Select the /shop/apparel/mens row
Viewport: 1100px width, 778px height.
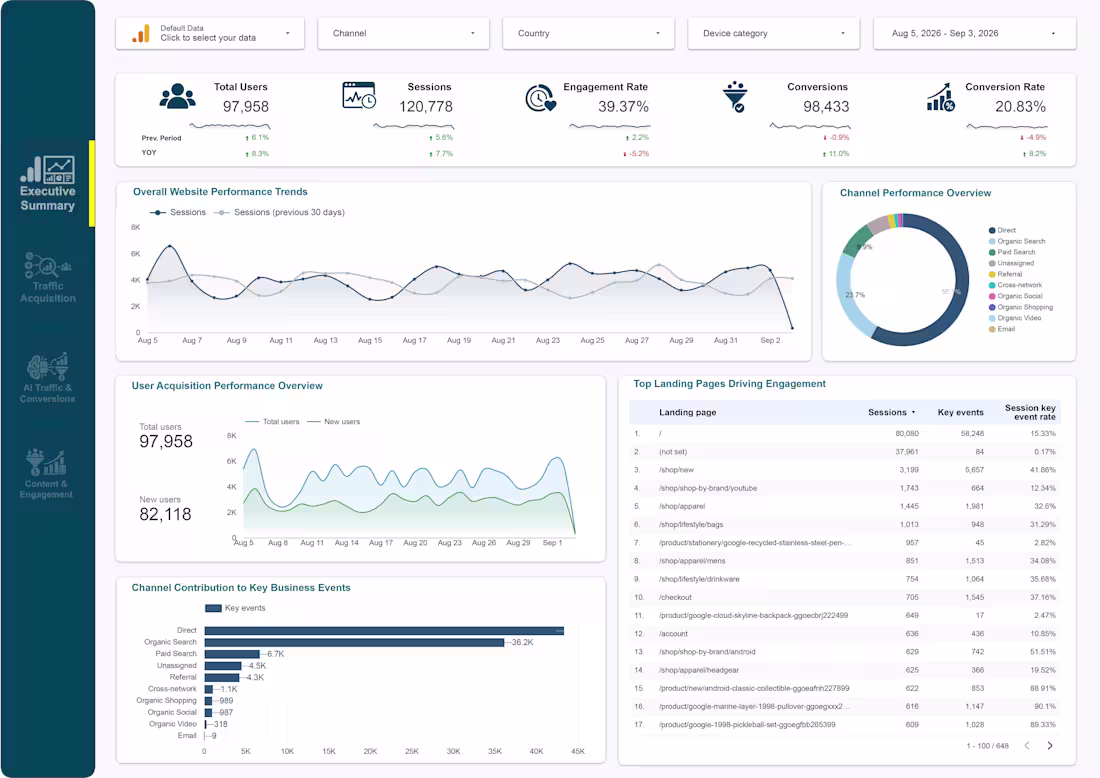coord(845,561)
